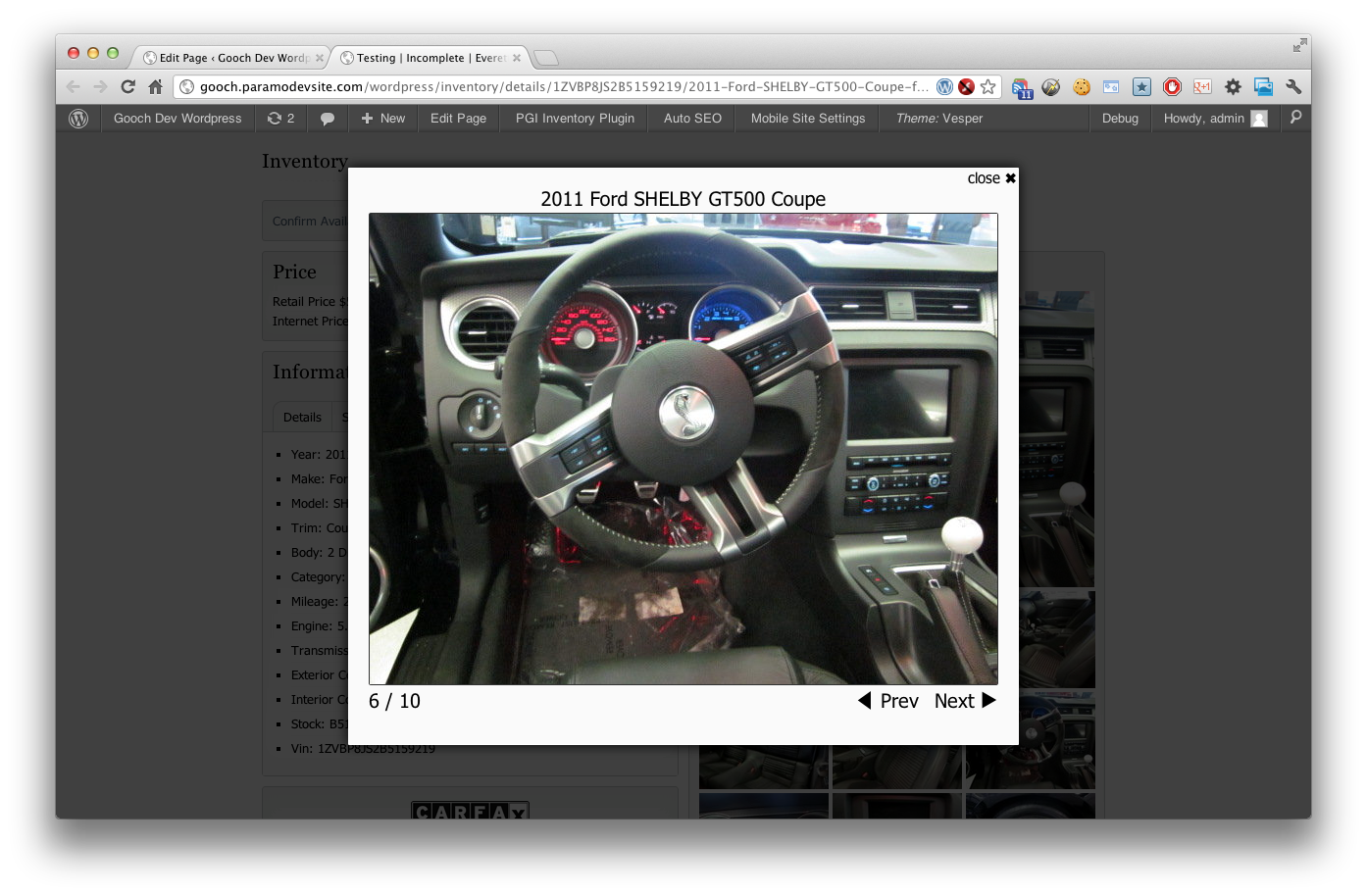Click the 'Price' section heading

294,273
